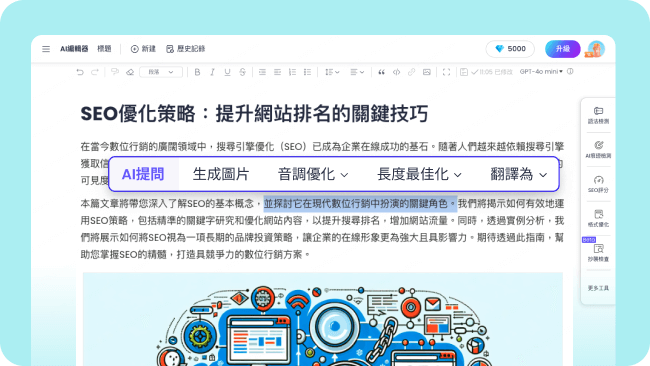Open the GPT-4o mini model dropdown
650x366 pixels.
[x=541, y=72]
